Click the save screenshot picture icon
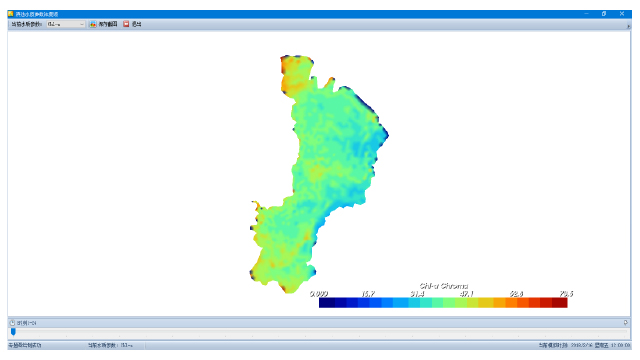This screenshot has width=640, height=360. click(x=93, y=24)
